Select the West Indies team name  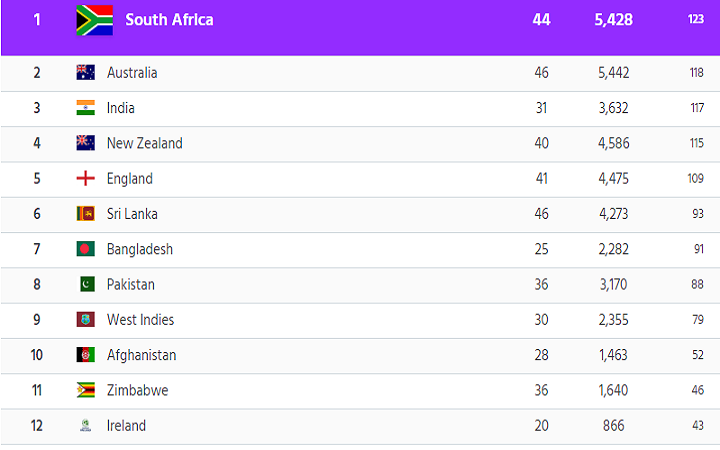point(141,320)
